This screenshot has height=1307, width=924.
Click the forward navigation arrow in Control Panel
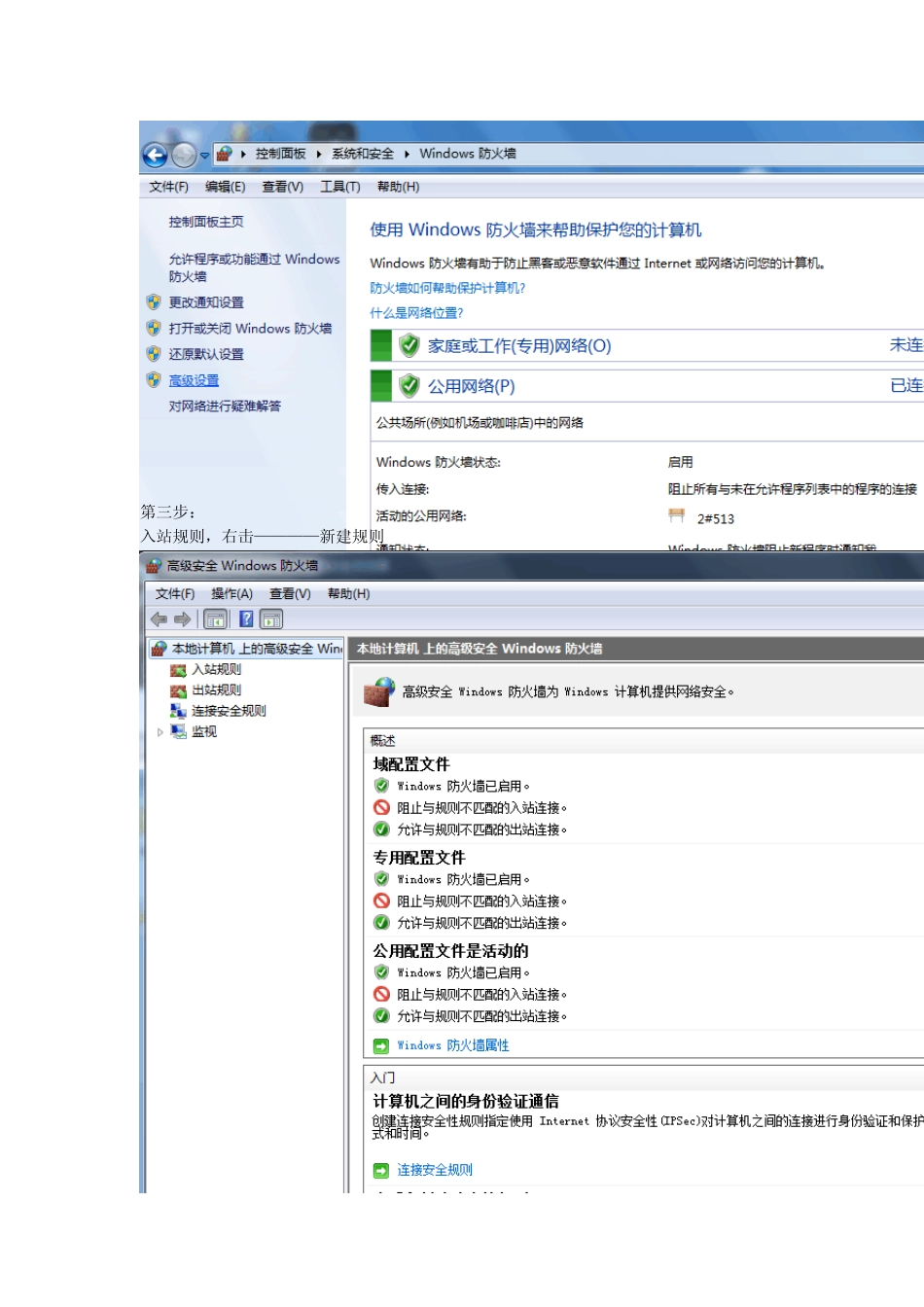click(184, 155)
